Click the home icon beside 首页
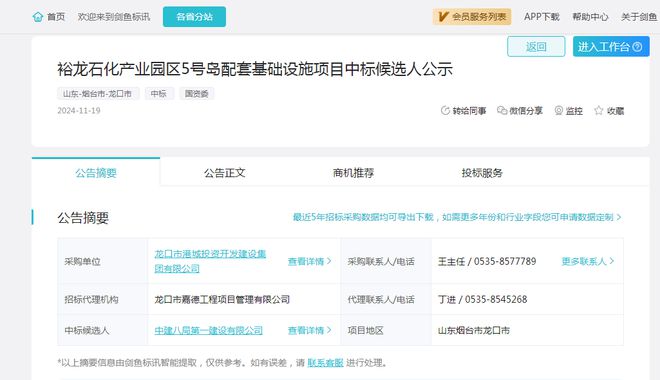The height and width of the screenshot is (380, 660). (x=38, y=17)
